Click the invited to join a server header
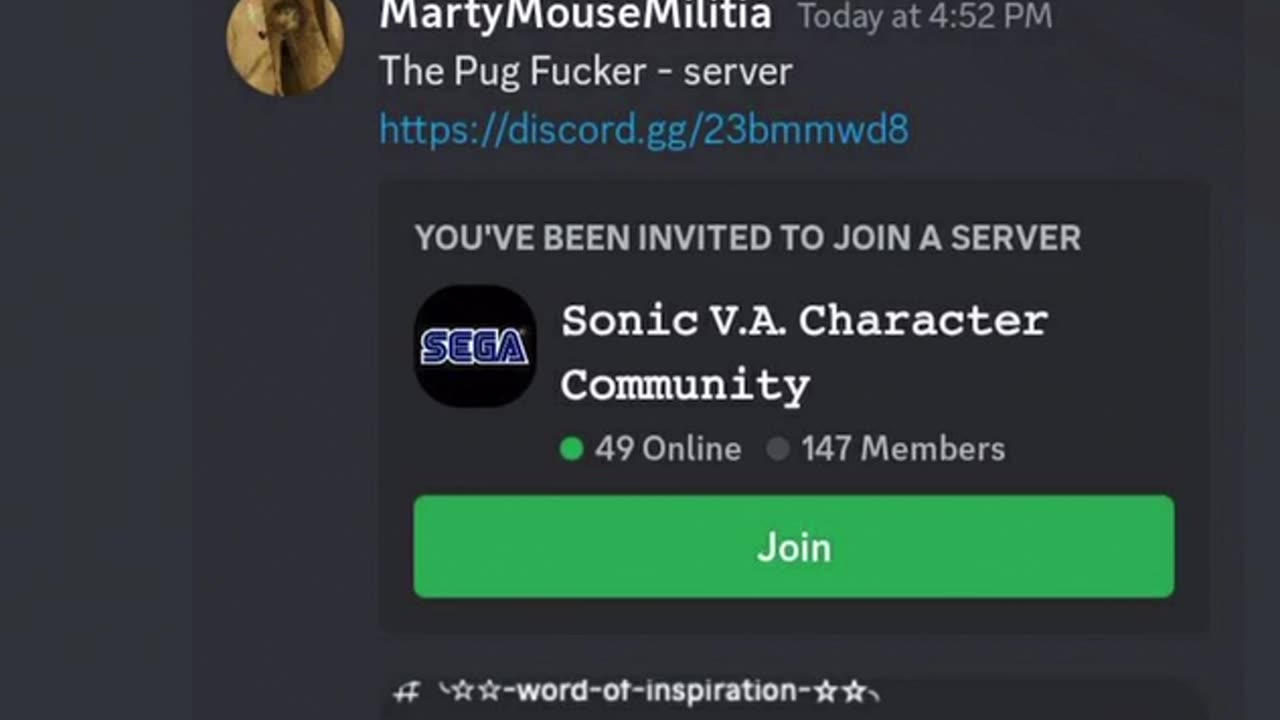Screen dimensions: 1280x720 (747, 238)
